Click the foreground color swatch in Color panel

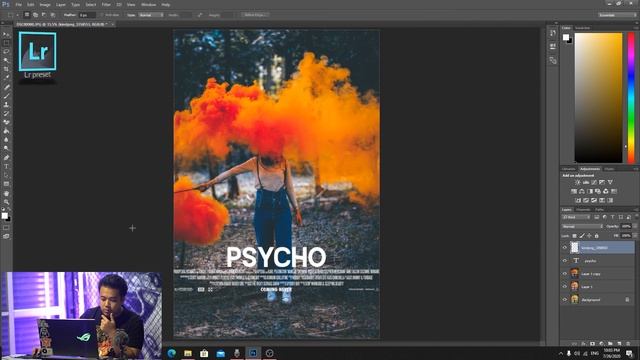click(566, 38)
